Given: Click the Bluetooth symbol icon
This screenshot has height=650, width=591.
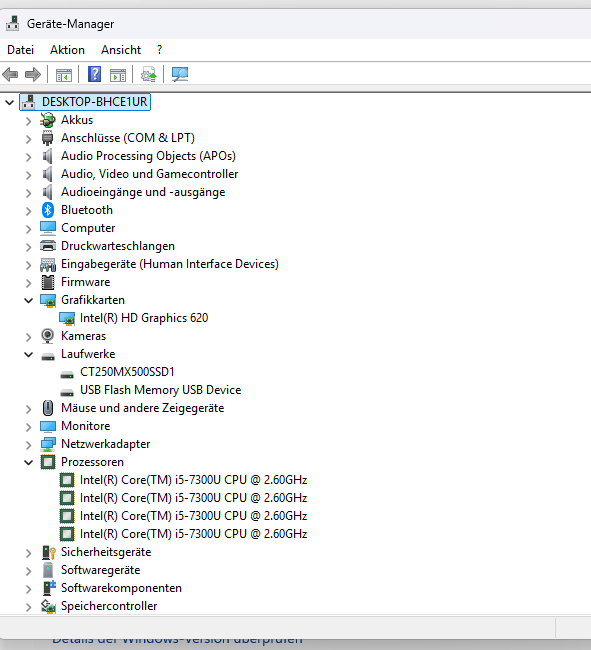Looking at the screenshot, I should tap(48, 210).
